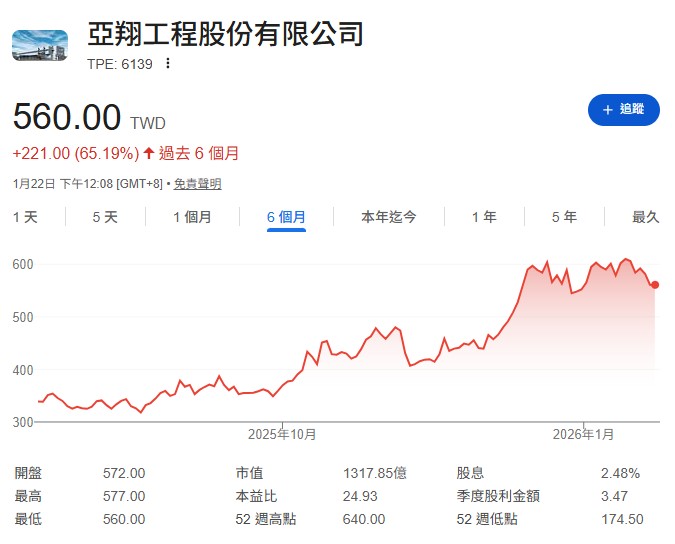Open the 免責聲明 disclaimer link

click(198, 184)
